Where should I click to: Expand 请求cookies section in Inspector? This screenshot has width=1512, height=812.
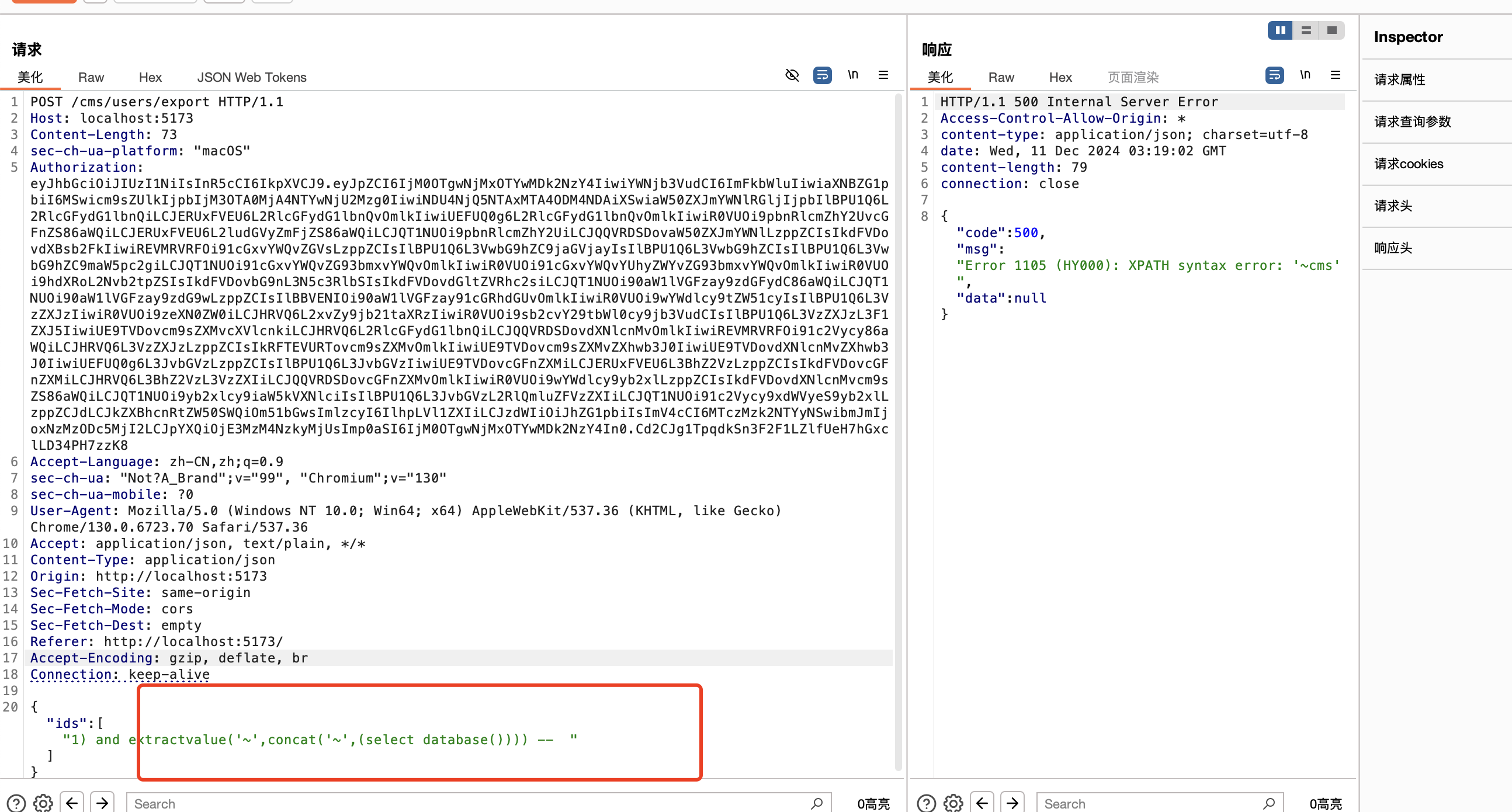(1409, 164)
